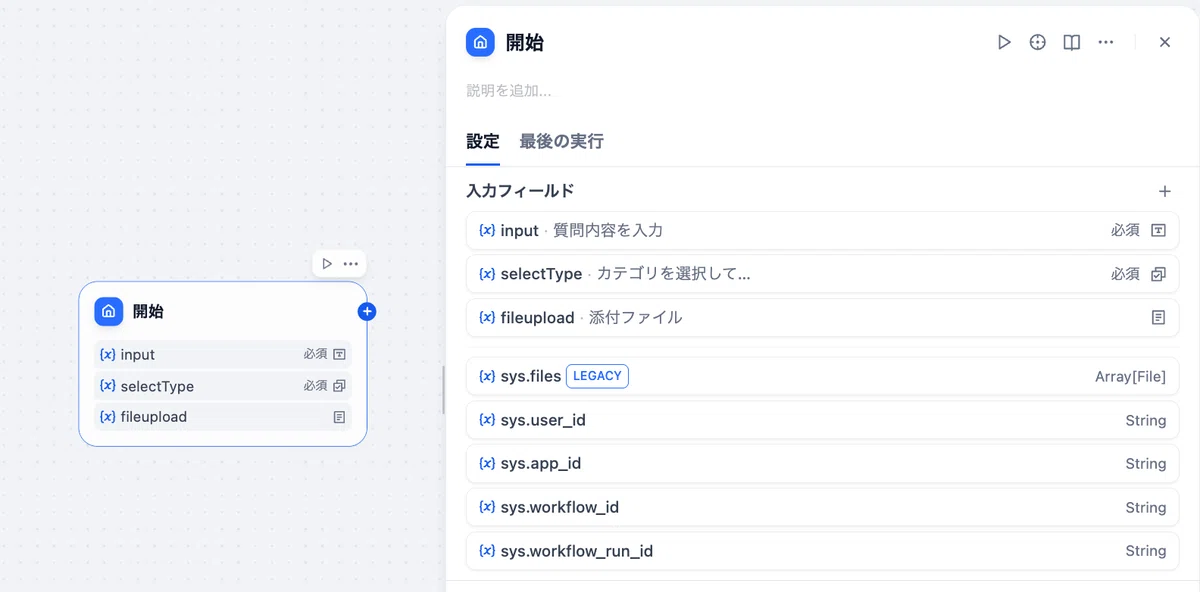Click variable icon beside sys.files

[487, 376]
